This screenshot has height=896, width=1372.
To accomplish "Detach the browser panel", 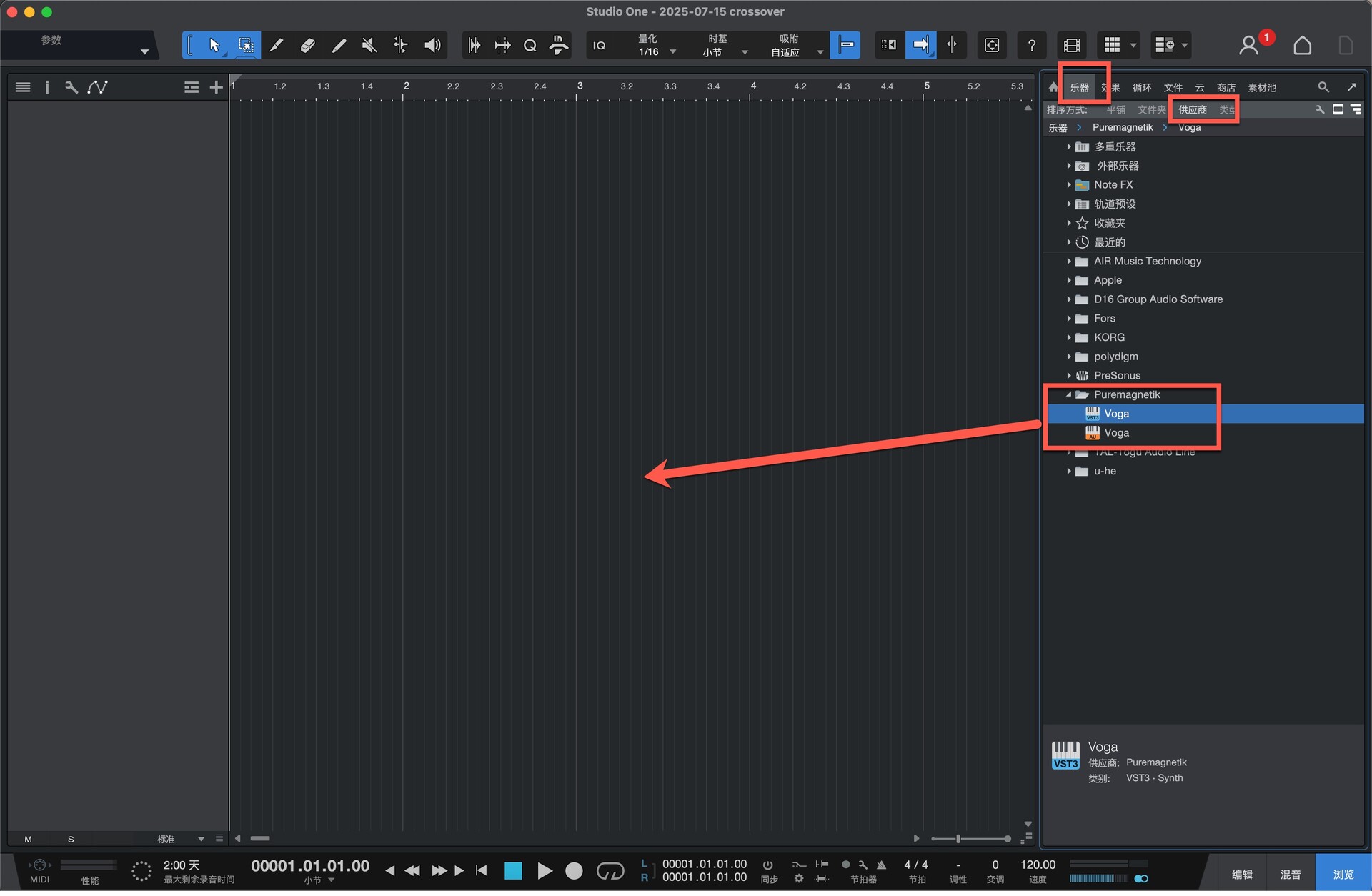I will [x=1351, y=87].
